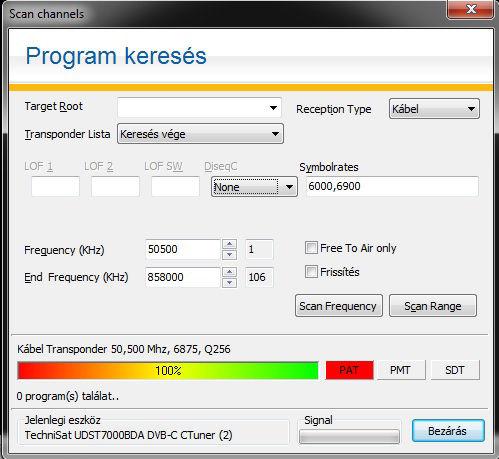Click the '0 program(s) találat..' text
The height and width of the screenshot is (459, 499).
[68, 396]
